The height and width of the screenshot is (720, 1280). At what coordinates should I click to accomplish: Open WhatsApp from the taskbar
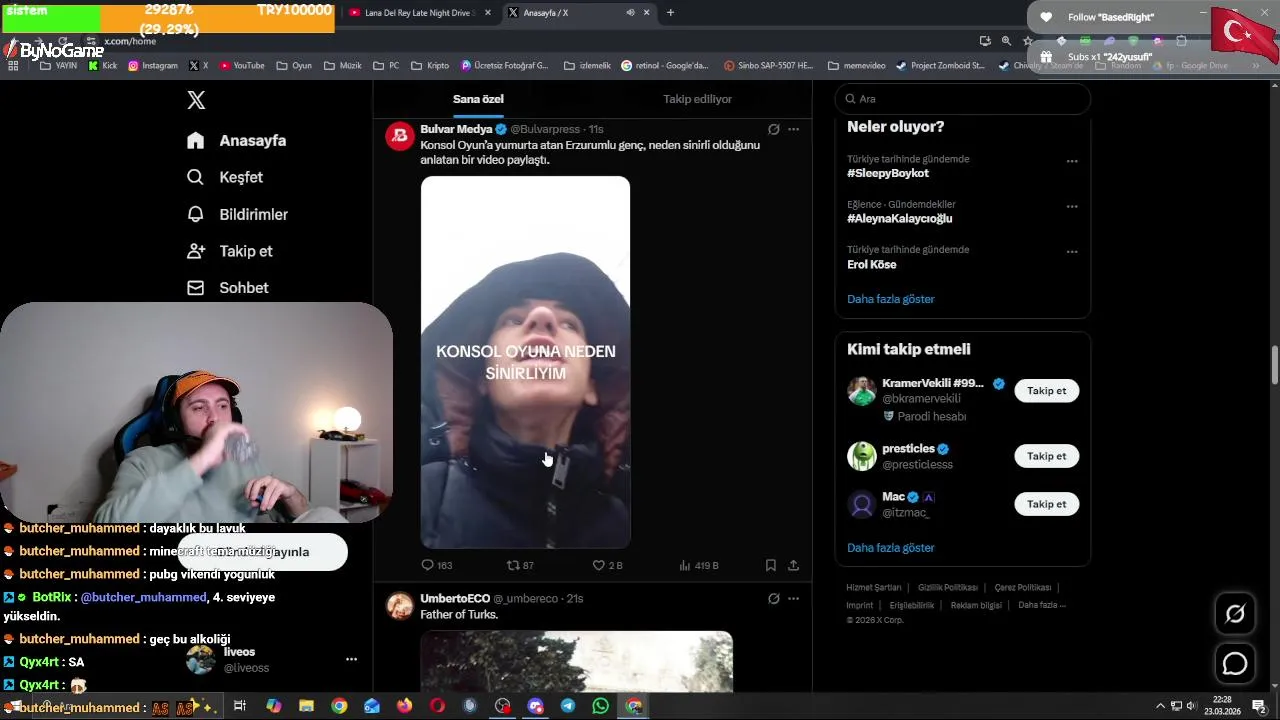pos(600,706)
